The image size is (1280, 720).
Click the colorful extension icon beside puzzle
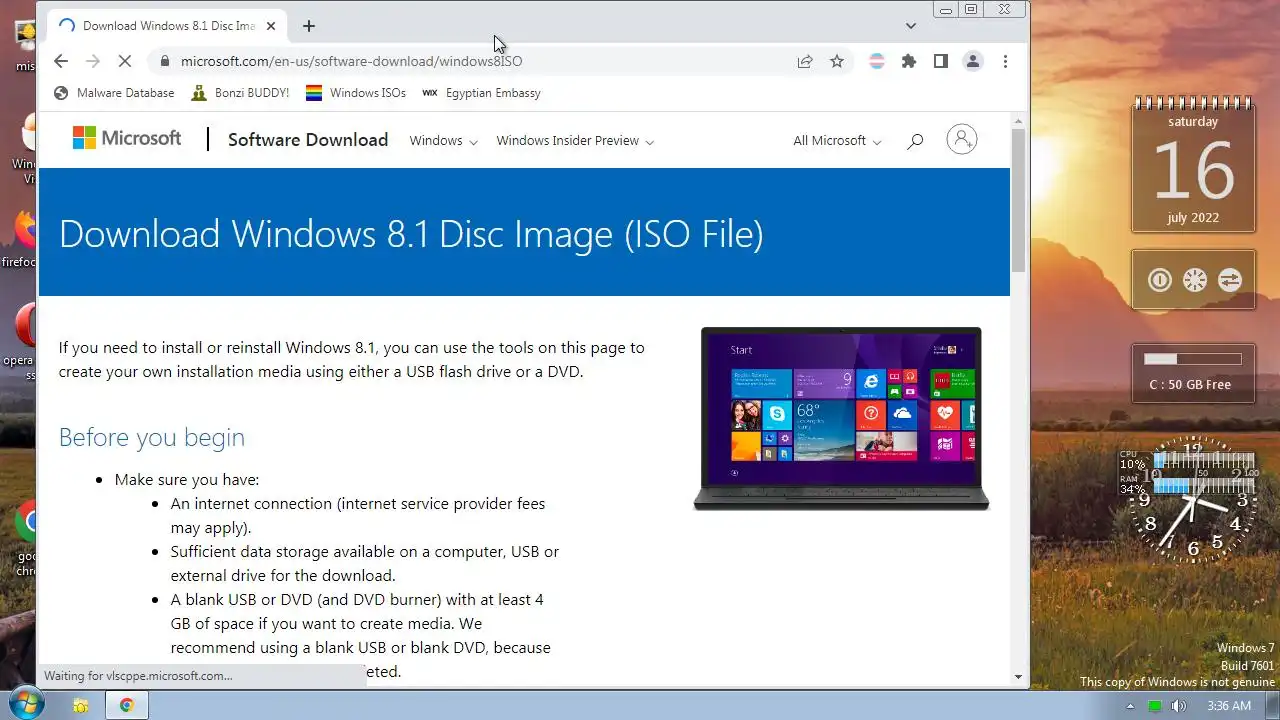click(x=877, y=61)
